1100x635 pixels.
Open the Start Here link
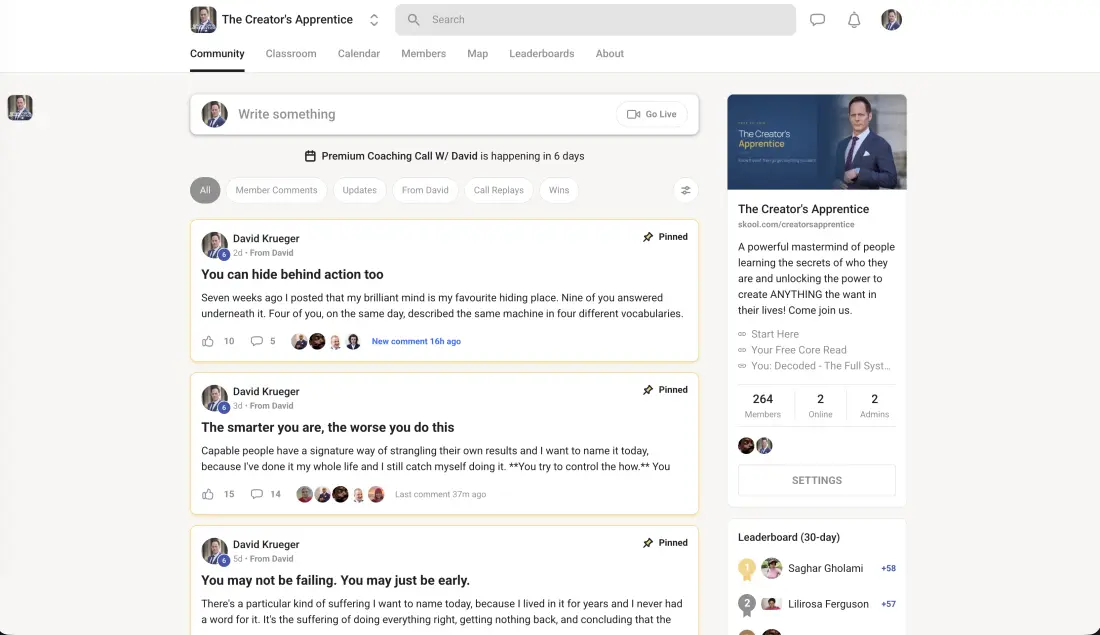(x=774, y=334)
